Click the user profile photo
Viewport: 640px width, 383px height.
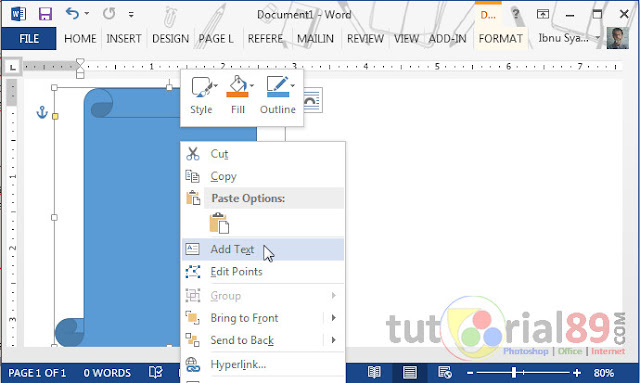(x=618, y=38)
